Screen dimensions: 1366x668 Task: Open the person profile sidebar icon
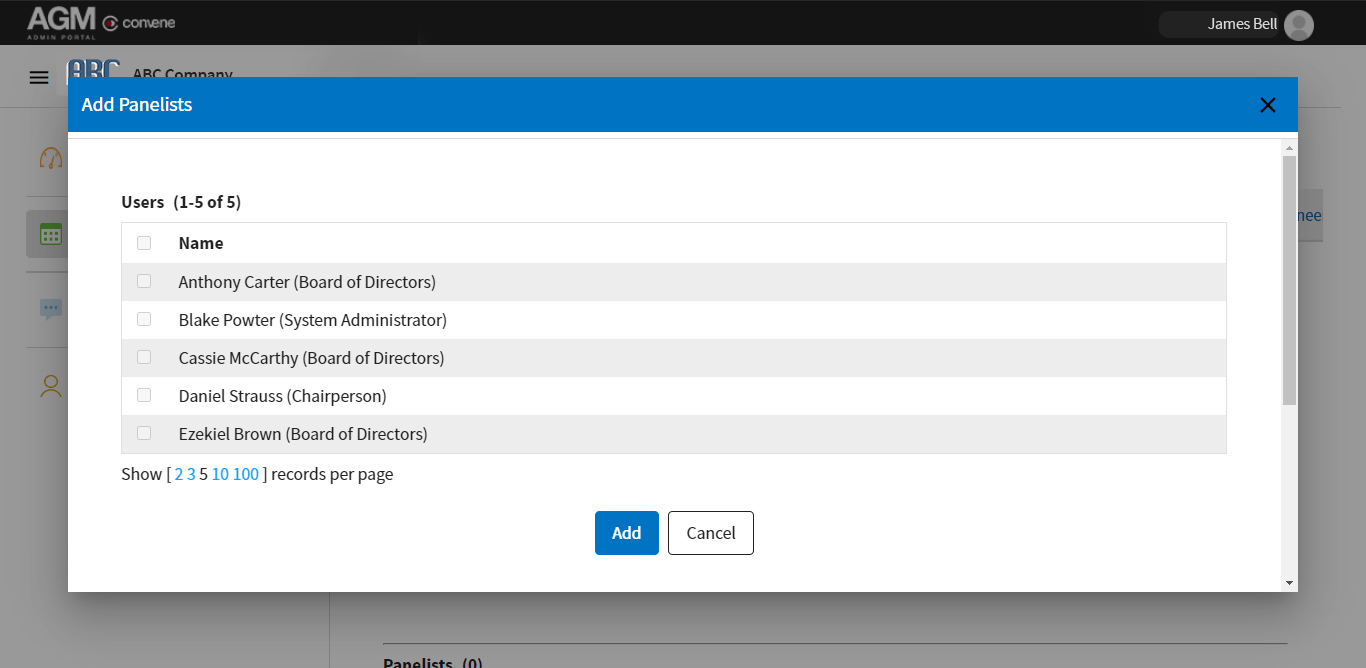coord(49,386)
